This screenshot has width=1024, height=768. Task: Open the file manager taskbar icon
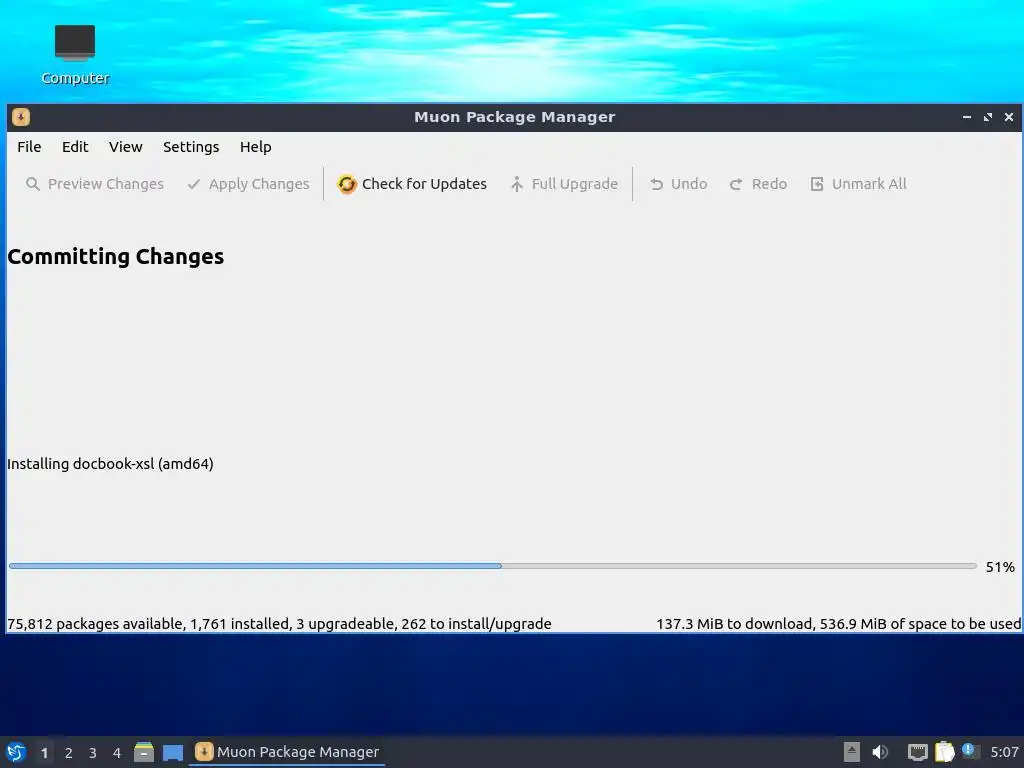point(144,752)
